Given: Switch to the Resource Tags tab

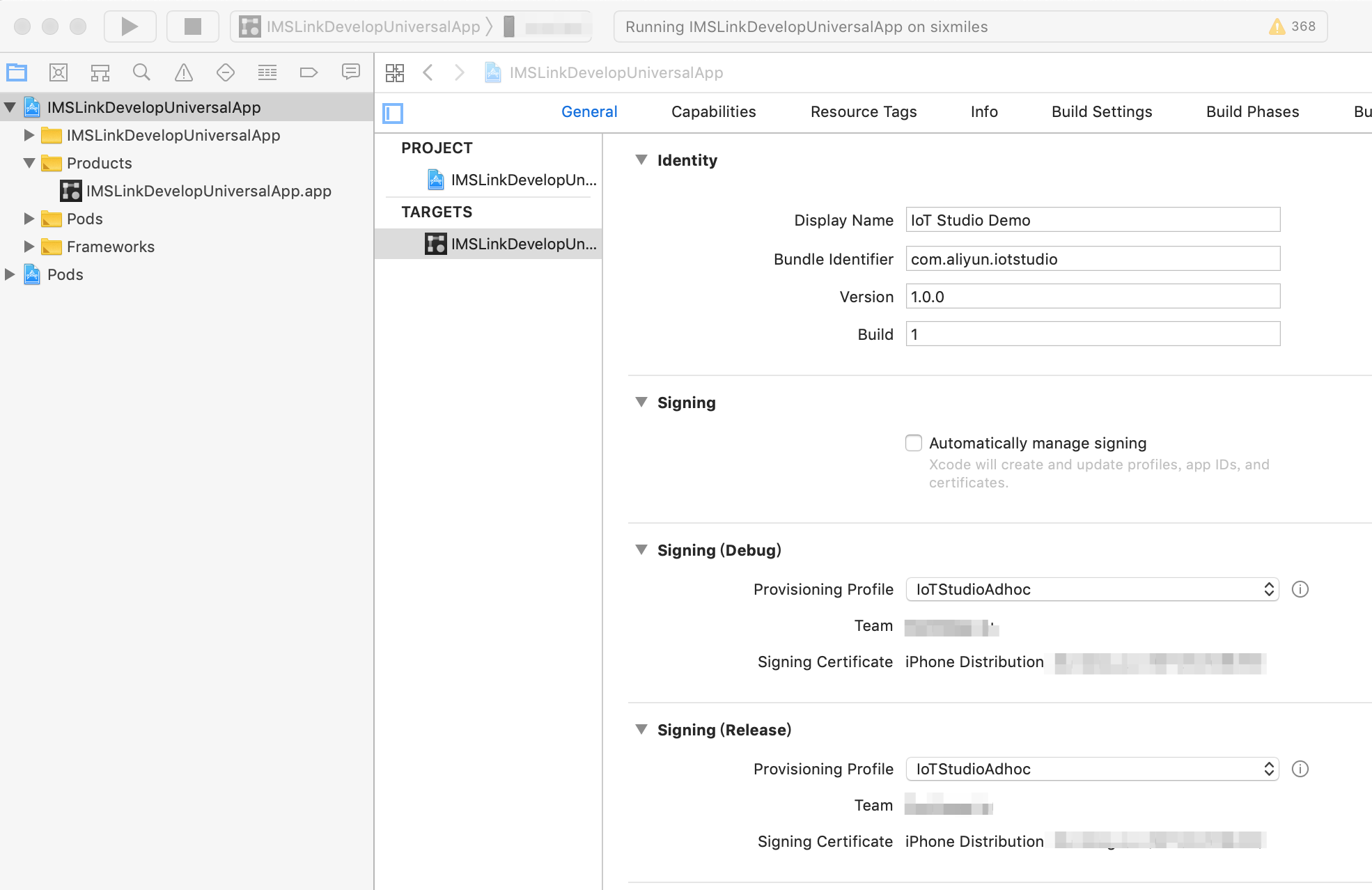Looking at the screenshot, I should [x=864, y=112].
